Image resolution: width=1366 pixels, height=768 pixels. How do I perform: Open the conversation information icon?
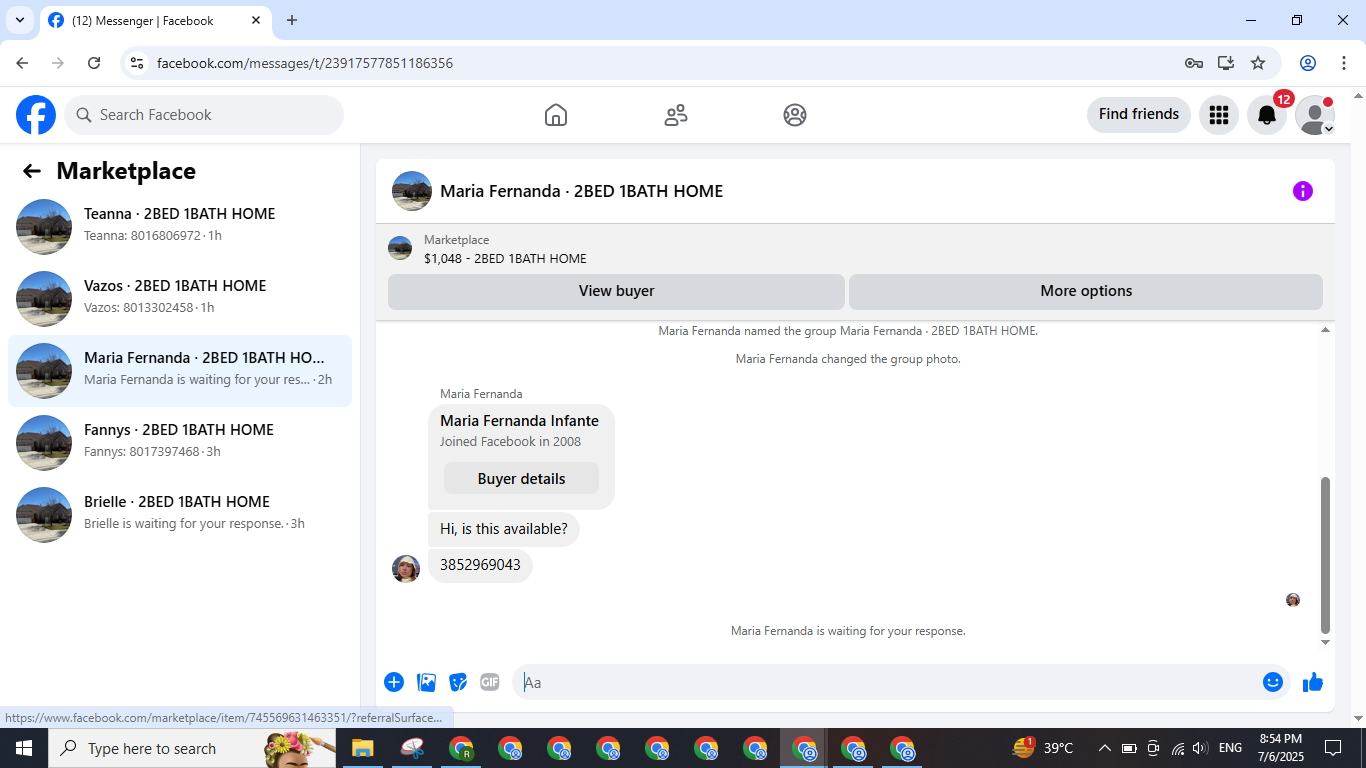1302,191
